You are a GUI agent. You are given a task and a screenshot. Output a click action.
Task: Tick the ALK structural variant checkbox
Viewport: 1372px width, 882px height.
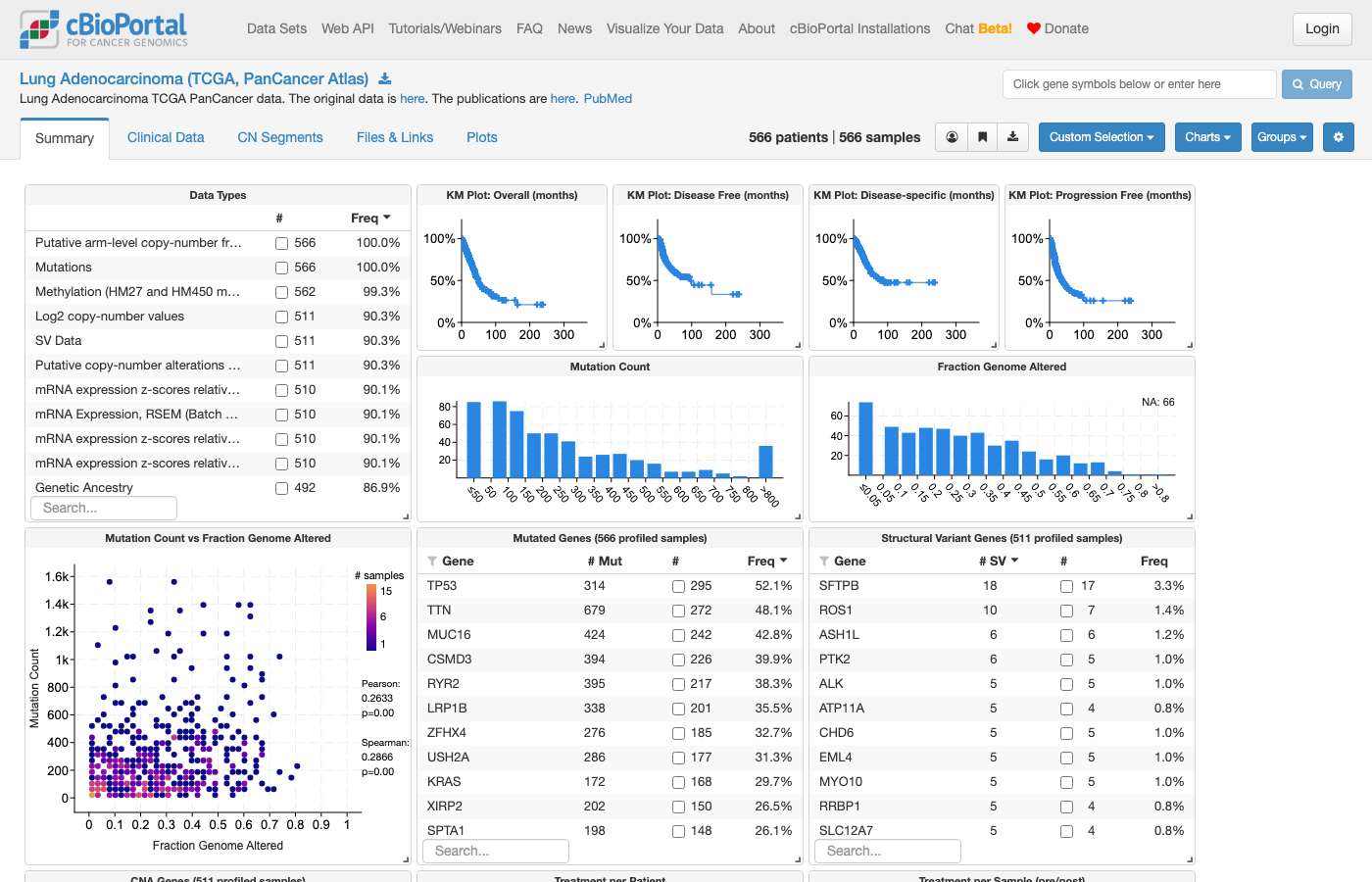point(1066,684)
